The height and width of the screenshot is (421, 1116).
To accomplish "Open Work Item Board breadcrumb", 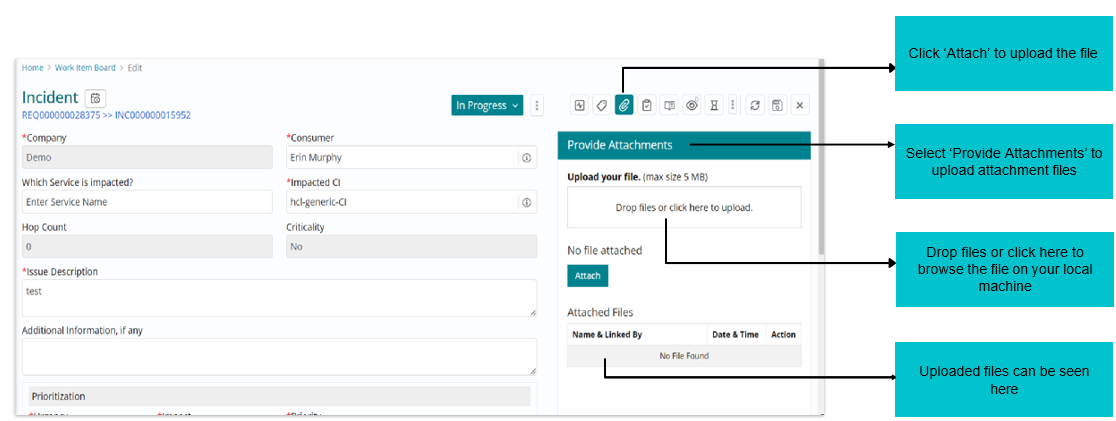I will pos(84,68).
